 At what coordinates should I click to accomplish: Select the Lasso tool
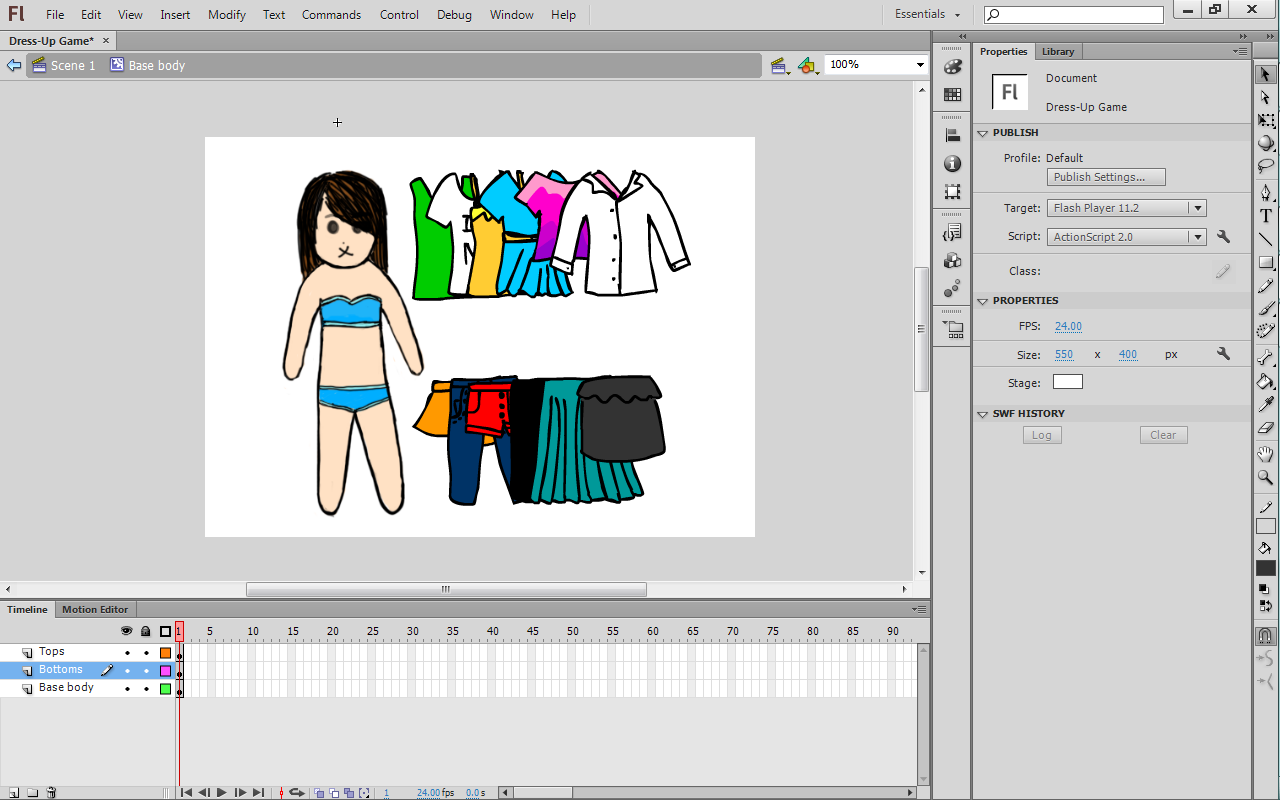[1266, 166]
